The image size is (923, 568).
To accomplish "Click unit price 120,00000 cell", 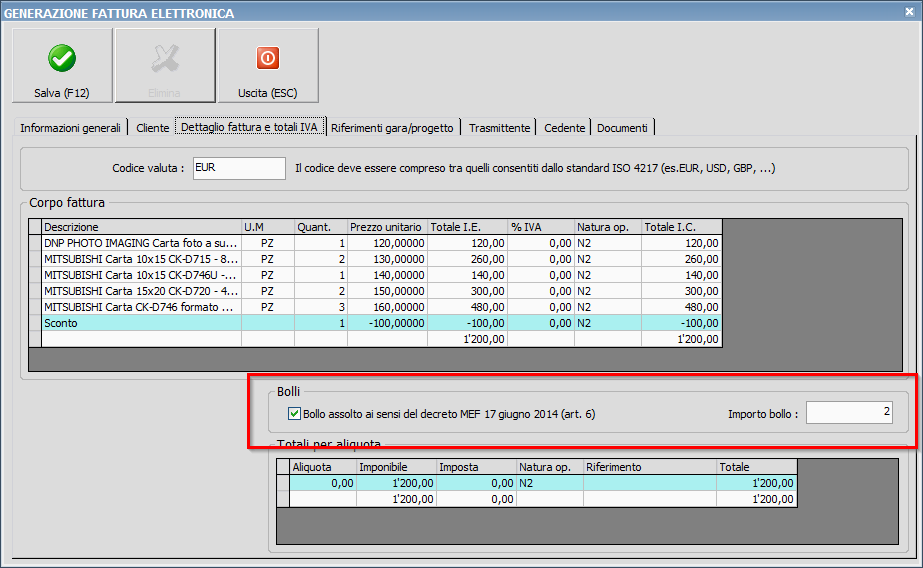I will pos(387,243).
